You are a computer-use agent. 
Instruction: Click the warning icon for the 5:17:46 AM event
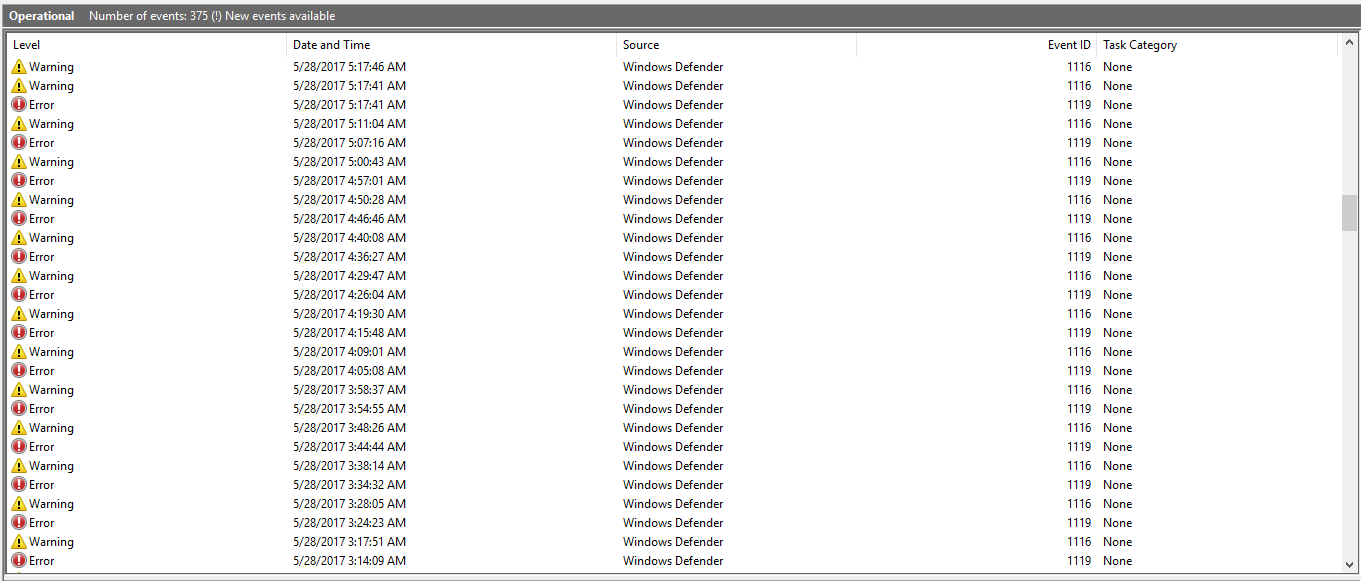click(x=19, y=67)
